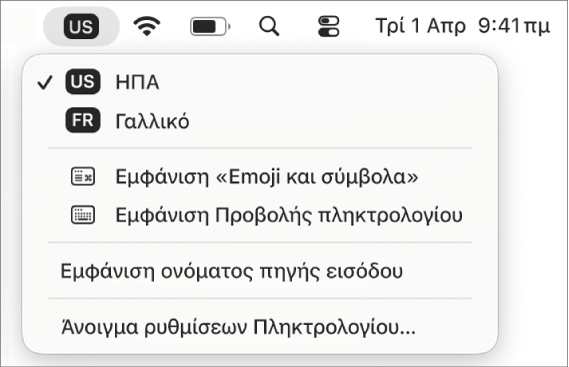Screen dimensions: 569x367
Task: Click the Emoji and symbols viewer icon
Action: click(x=83, y=176)
